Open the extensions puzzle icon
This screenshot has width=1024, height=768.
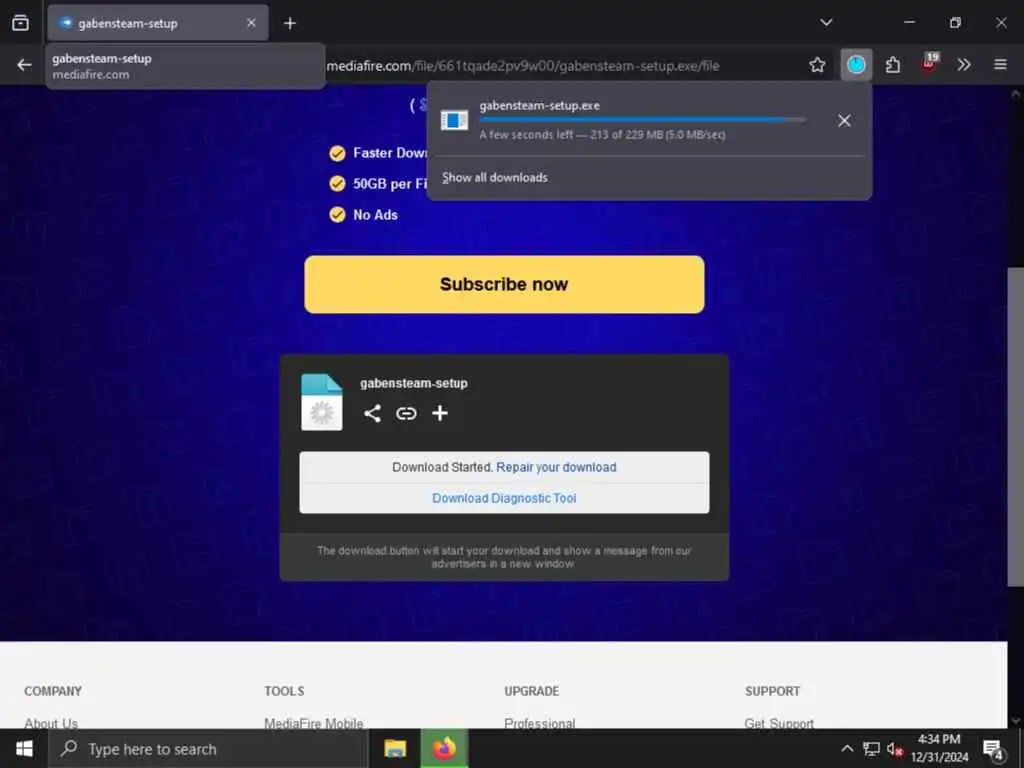pyautogui.click(x=893, y=65)
